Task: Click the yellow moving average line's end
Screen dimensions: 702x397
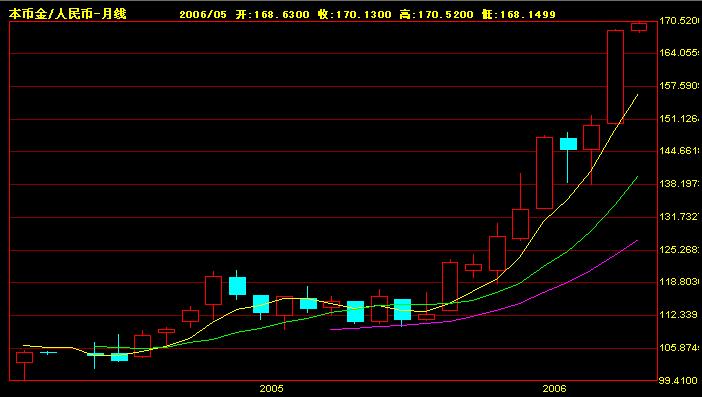Action: [x=637, y=95]
